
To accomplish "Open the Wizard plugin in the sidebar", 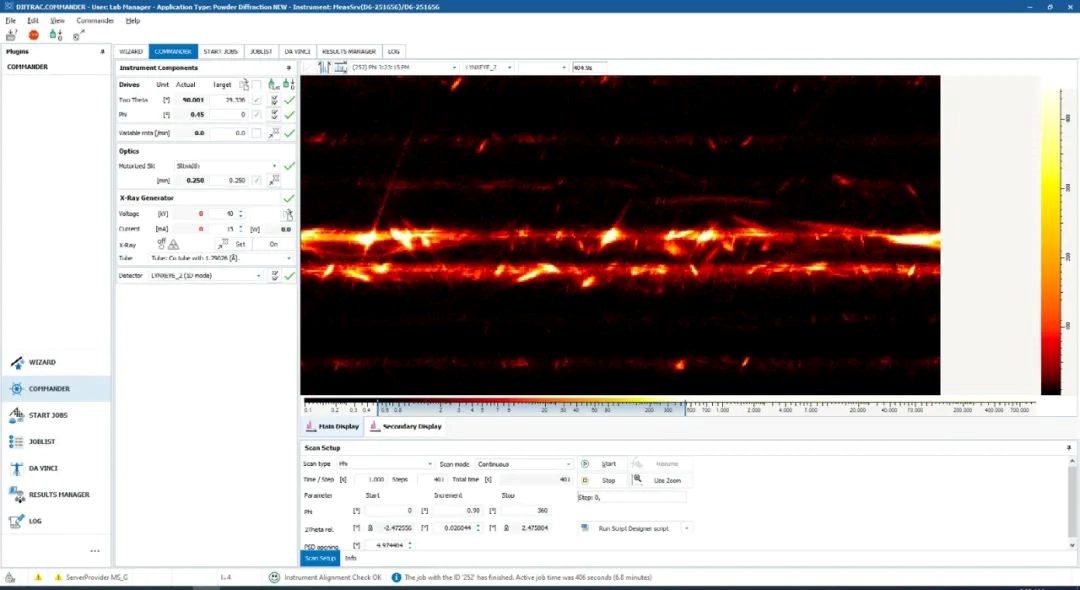I will (x=42, y=362).
